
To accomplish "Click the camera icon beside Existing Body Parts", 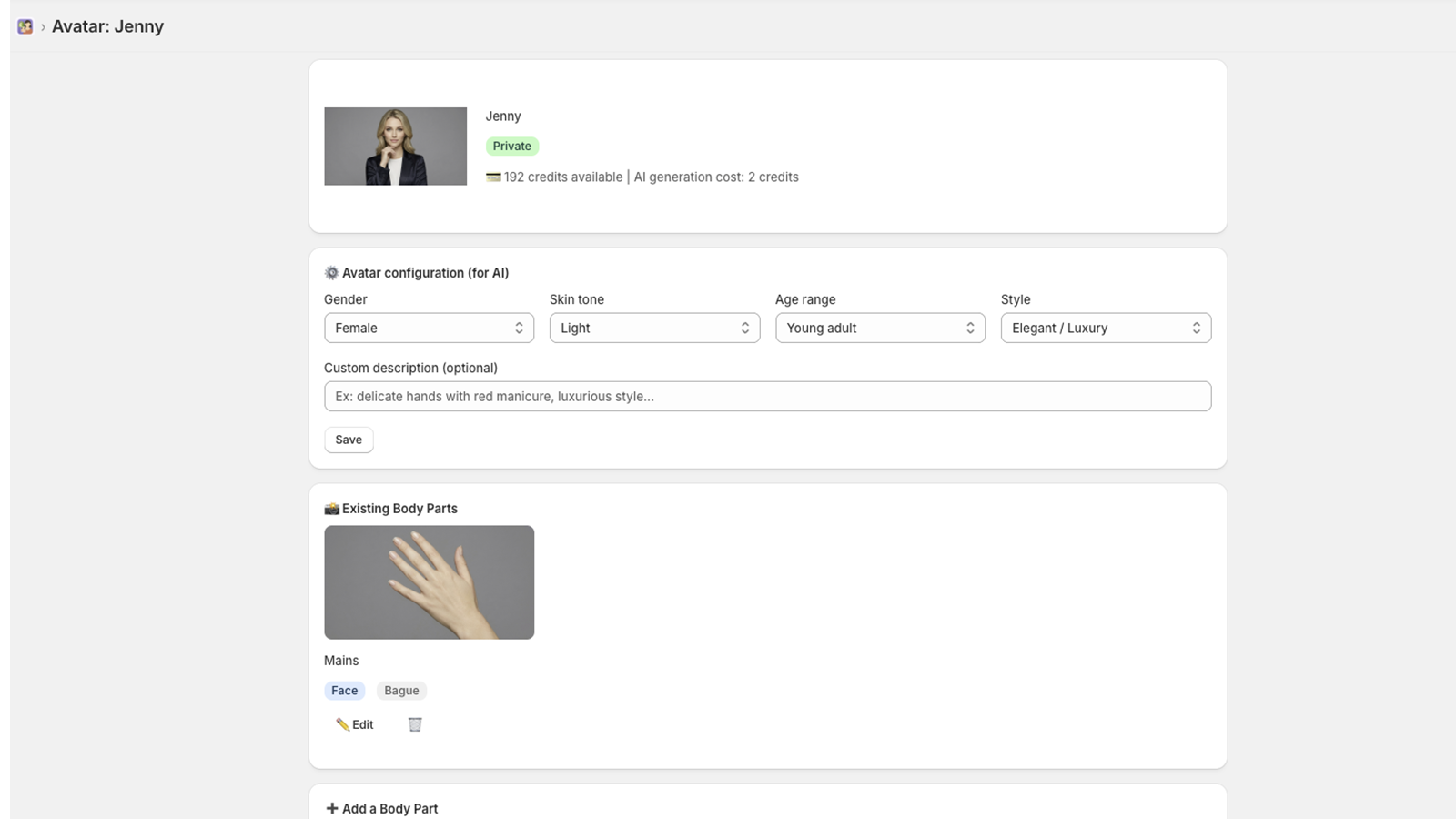I will pyautogui.click(x=331, y=508).
